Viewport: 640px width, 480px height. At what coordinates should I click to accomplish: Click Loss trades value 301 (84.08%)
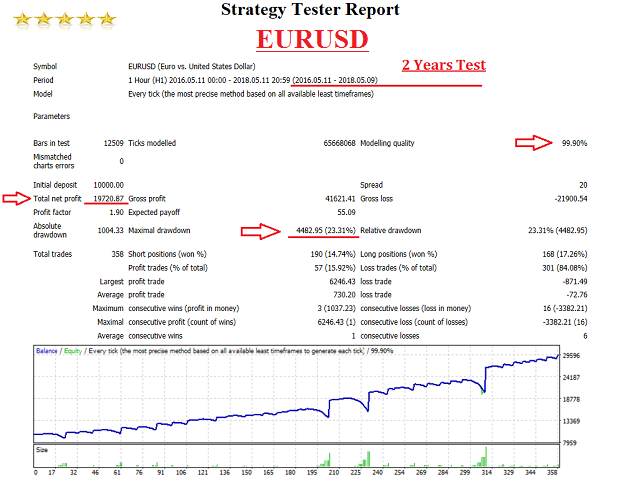pos(565,268)
